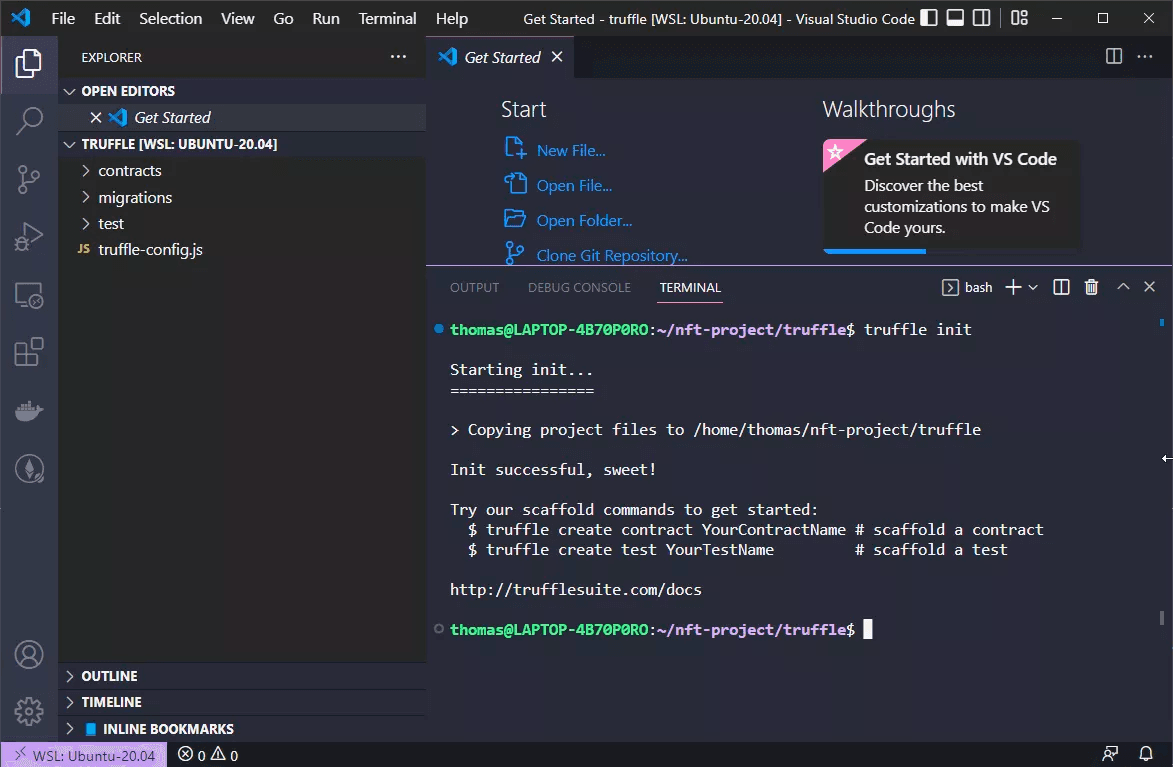This screenshot has height=767, width=1173.
Task: Open the View menu
Action: [x=237, y=19]
